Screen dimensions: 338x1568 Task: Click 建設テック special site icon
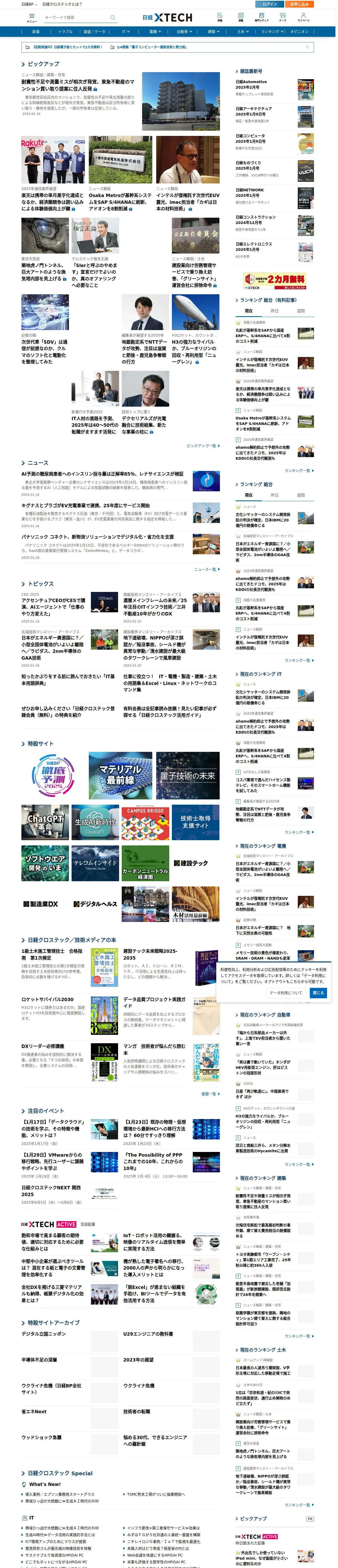click(x=191, y=863)
